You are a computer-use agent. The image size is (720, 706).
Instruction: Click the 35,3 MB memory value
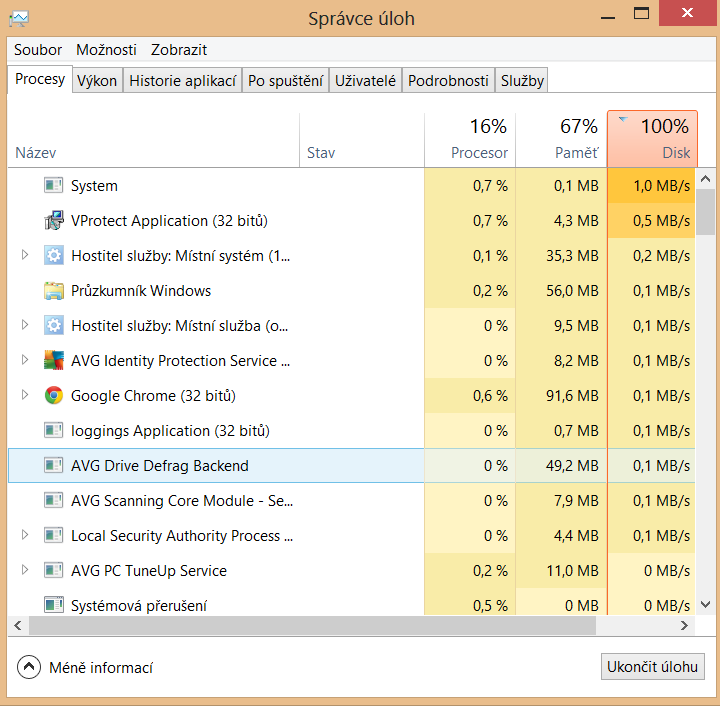coord(572,256)
